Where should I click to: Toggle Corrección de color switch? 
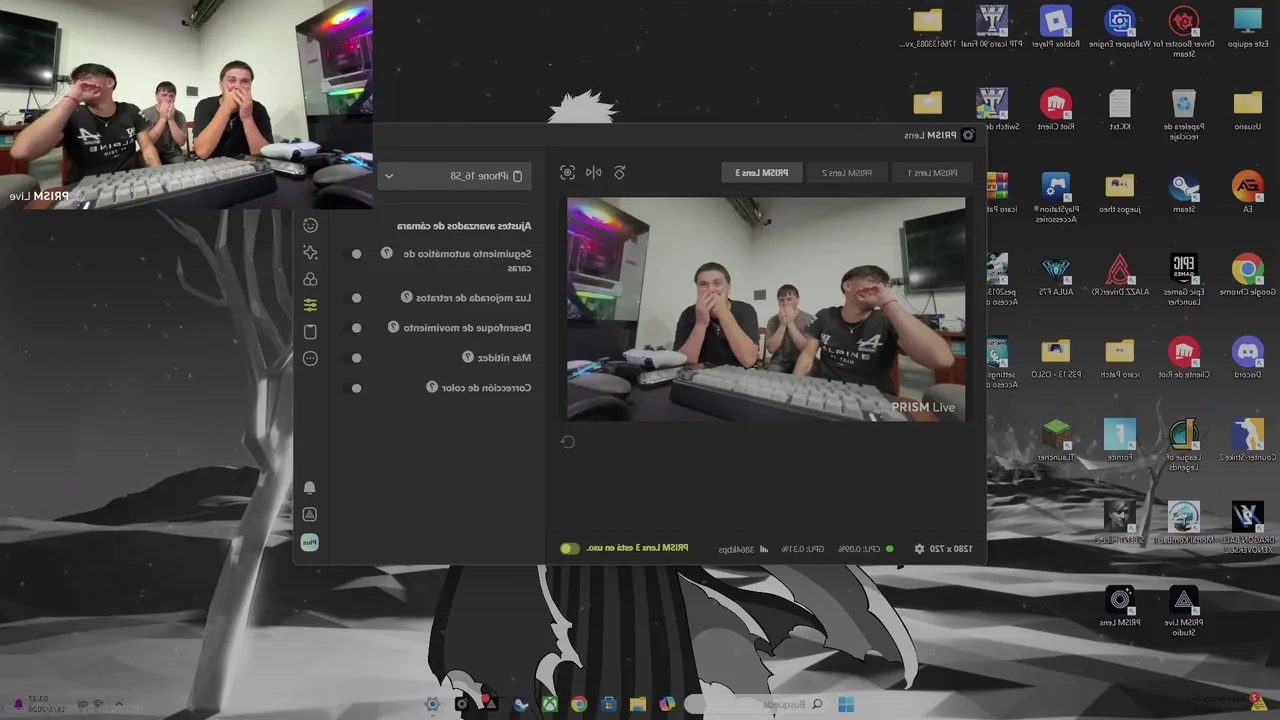pyautogui.click(x=356, y=387)
